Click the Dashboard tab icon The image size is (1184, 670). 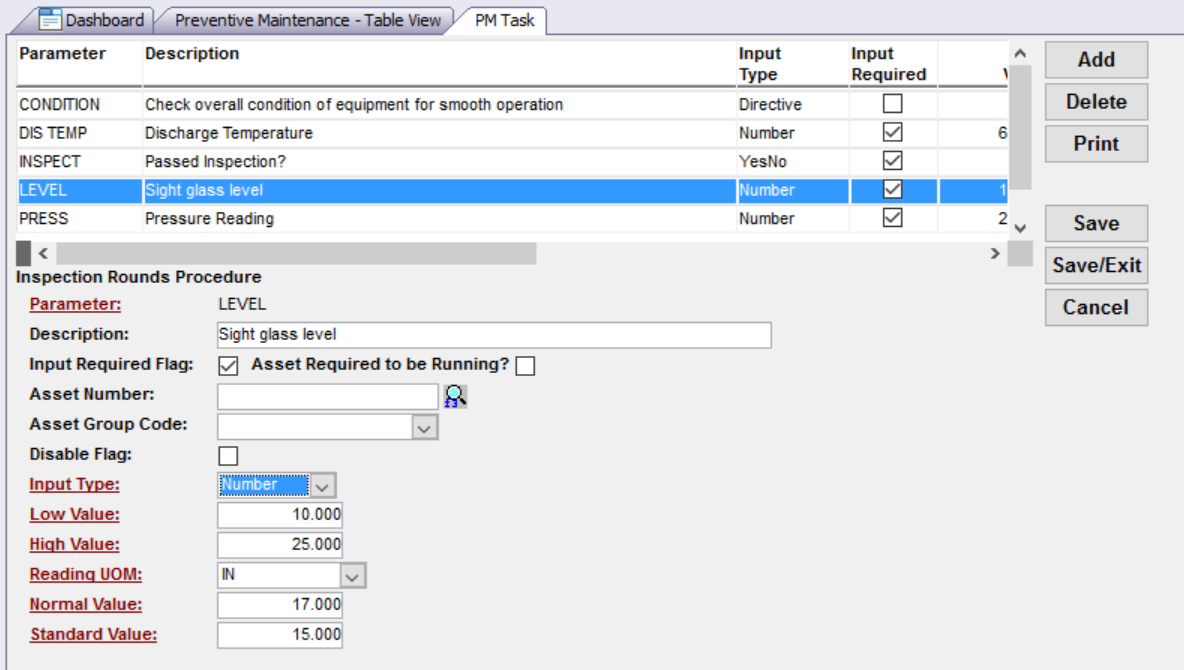[x=51, y=20]
